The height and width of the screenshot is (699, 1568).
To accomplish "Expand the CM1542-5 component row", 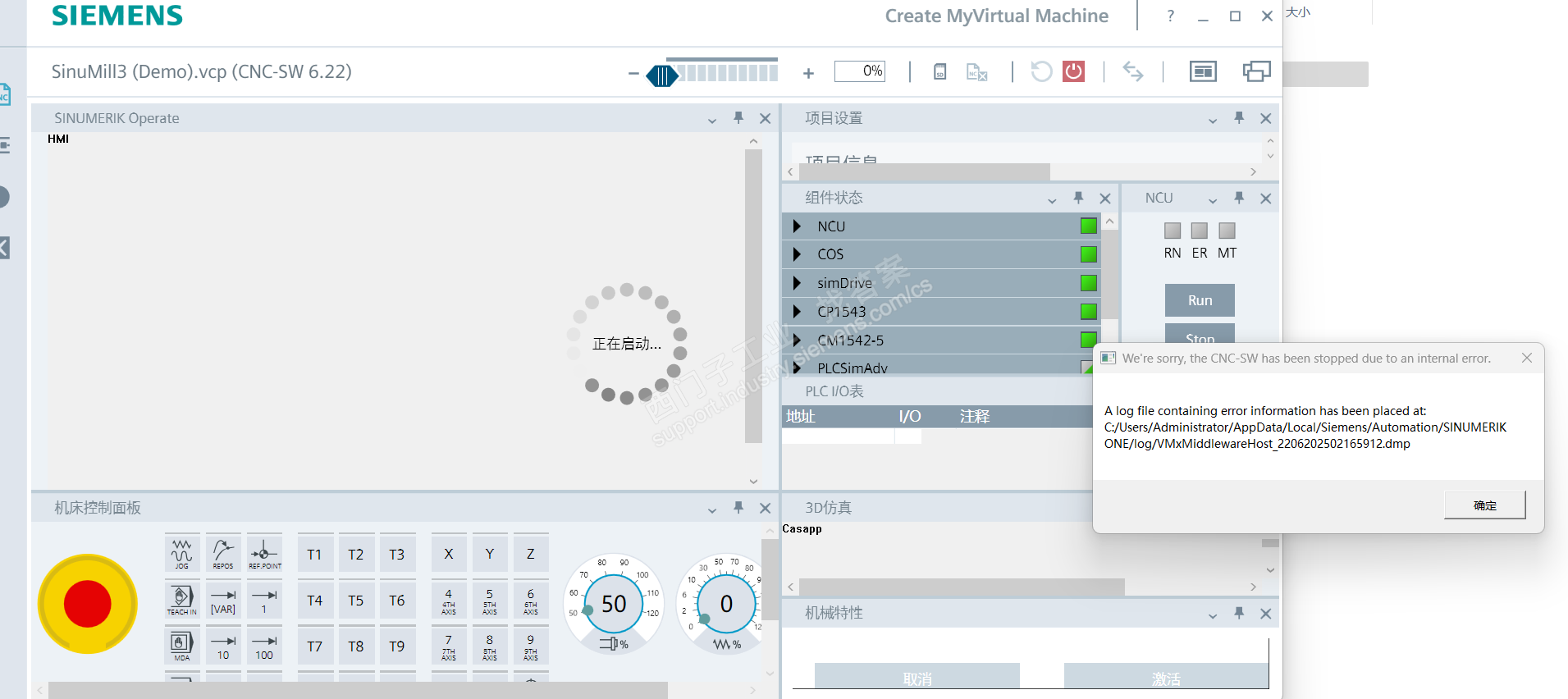I will click(797, 340).
